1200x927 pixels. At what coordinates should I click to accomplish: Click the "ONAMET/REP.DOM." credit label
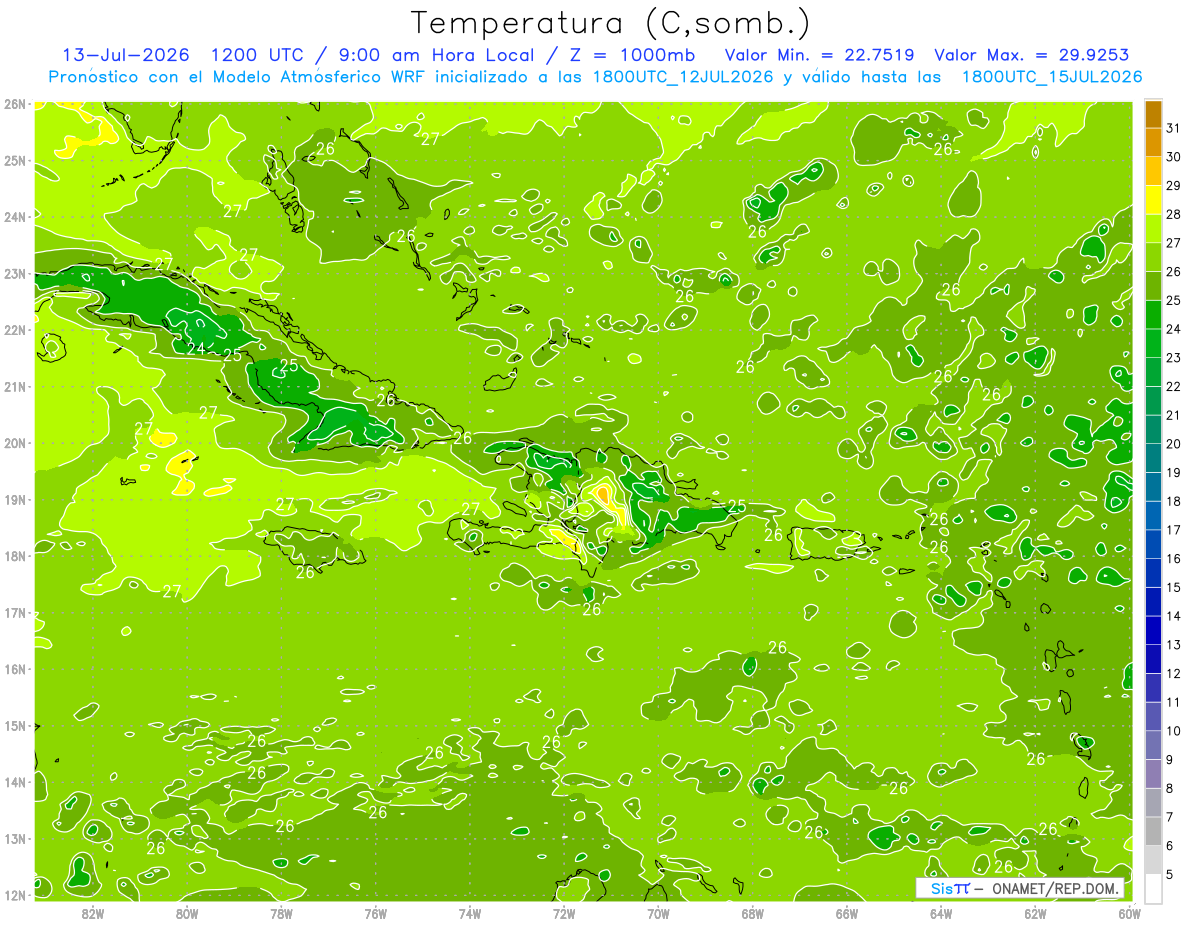[x=1056, y=889]
